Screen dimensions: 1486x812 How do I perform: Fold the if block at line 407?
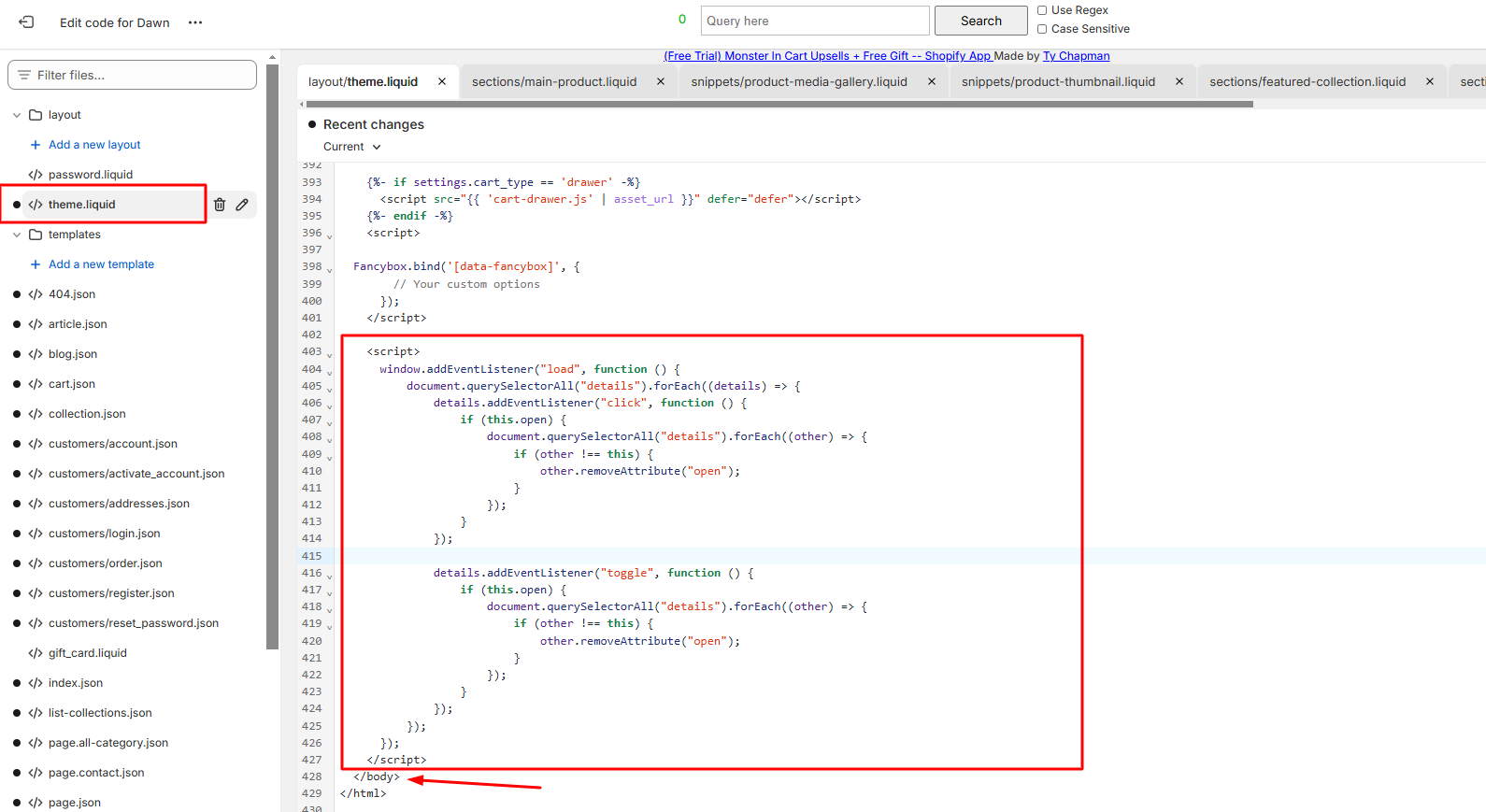click(x=329, y=422)
